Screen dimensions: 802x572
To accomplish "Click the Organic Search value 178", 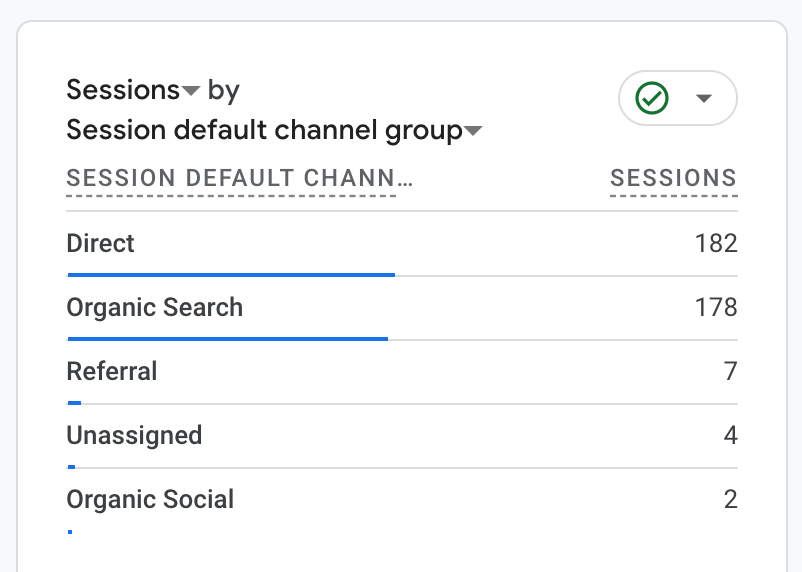I will coord(716,307).
